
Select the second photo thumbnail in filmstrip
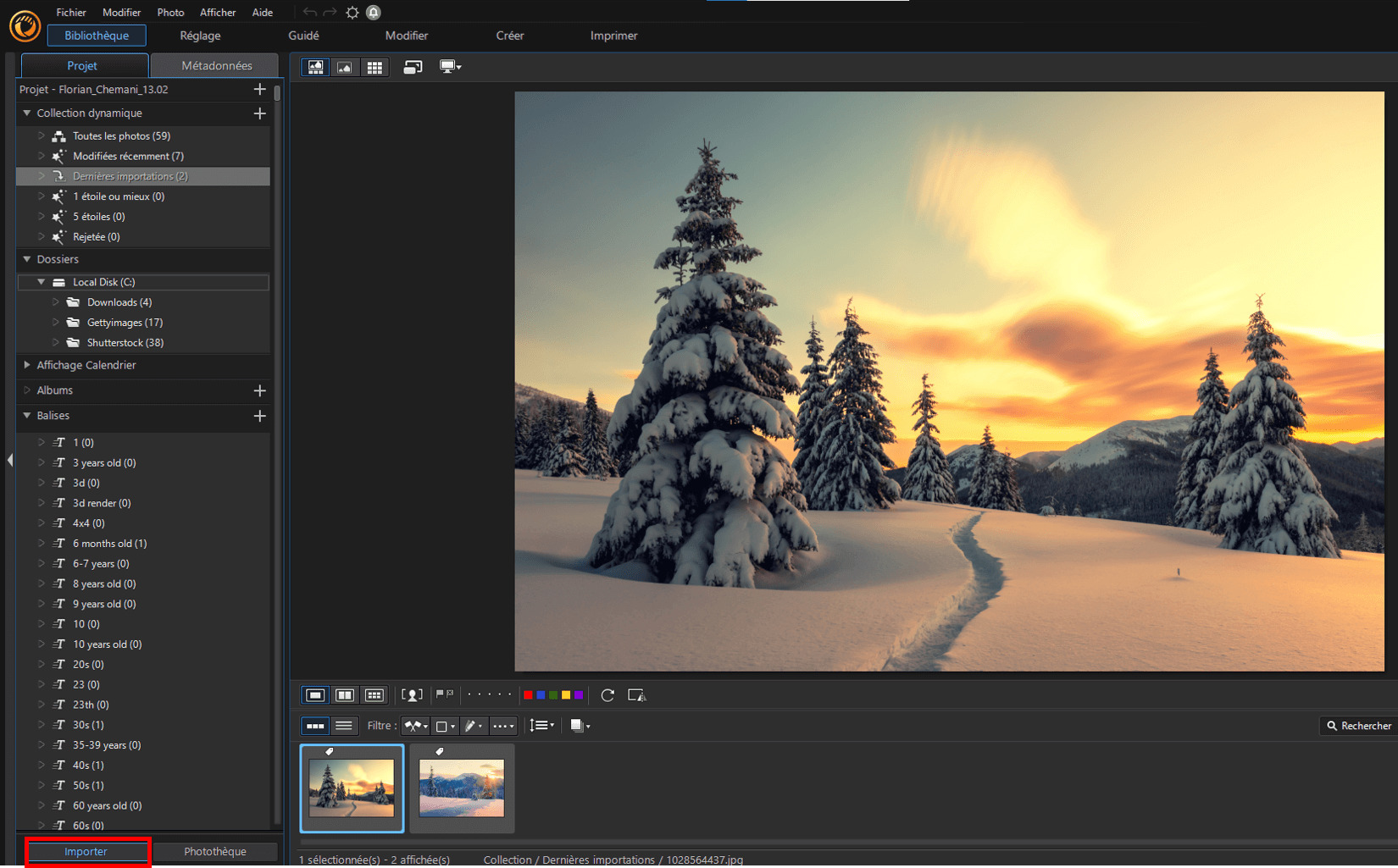[x=461, y=788]
